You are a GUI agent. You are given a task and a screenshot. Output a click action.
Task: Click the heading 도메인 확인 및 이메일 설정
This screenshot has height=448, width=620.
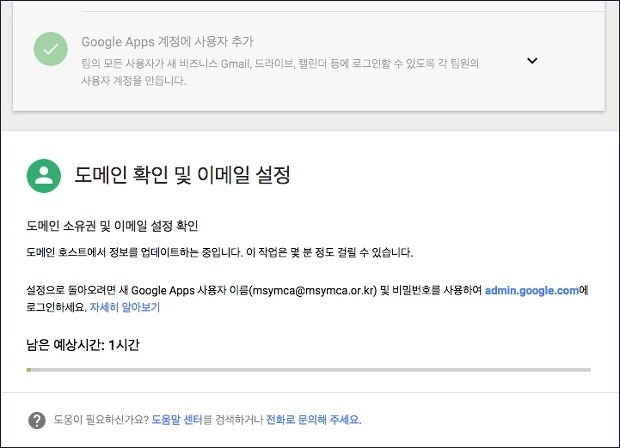click(182, 175)
